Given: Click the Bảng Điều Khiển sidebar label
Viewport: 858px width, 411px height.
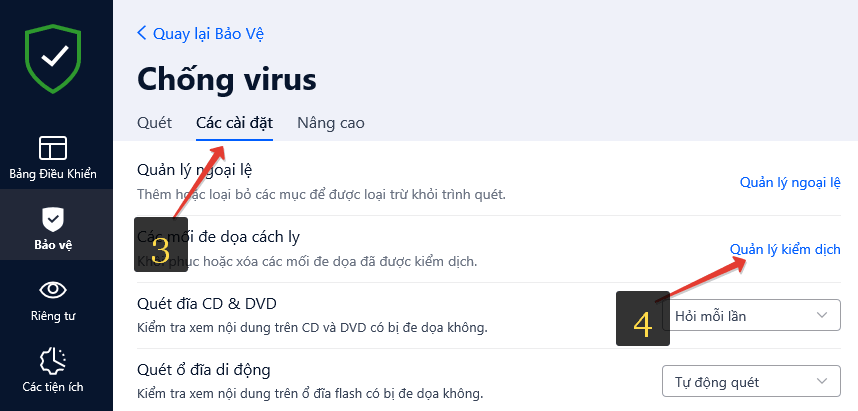Looking at the screenshot, I should pyautogui.click(x=53, y=174).
